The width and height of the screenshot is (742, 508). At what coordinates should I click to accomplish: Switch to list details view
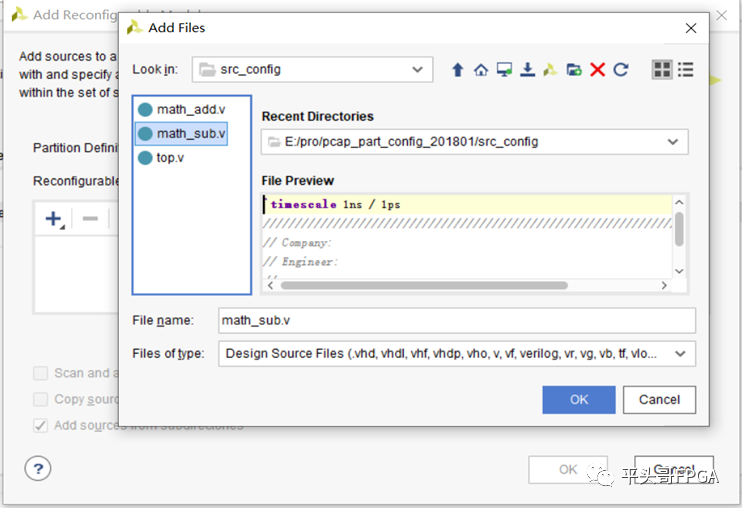coord(685,70)
